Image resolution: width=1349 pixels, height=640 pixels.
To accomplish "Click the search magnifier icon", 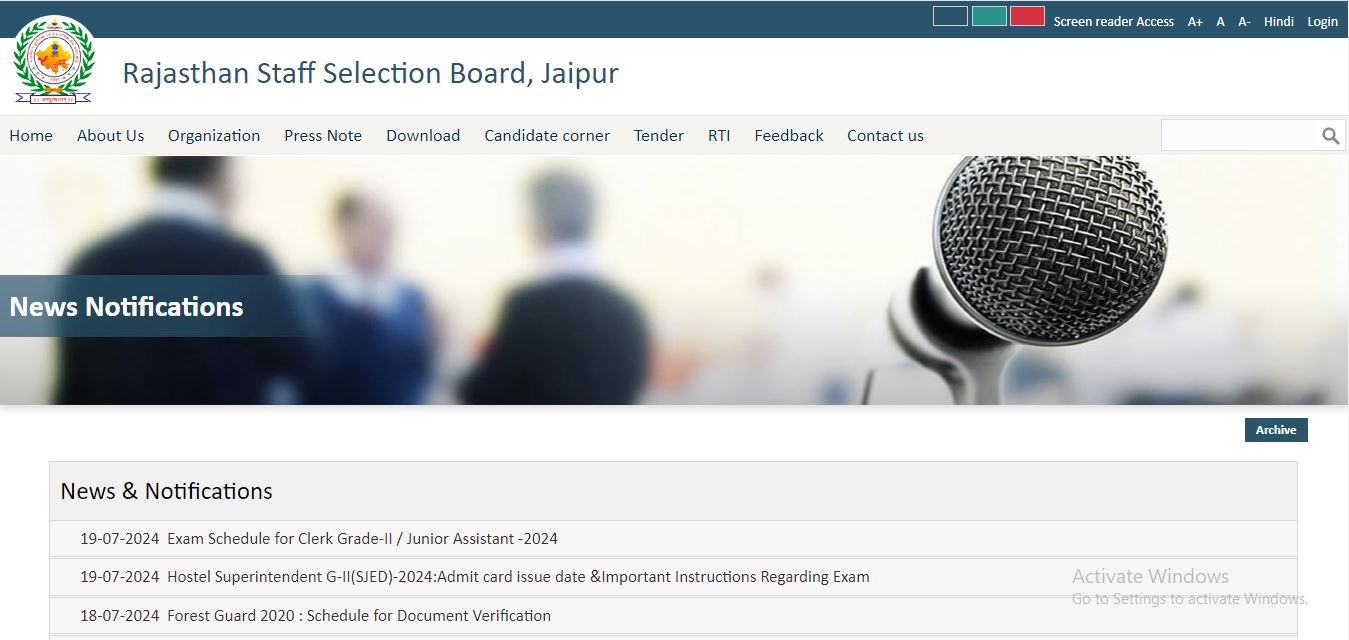I will pyautogui.click(x=1330, y=136).
